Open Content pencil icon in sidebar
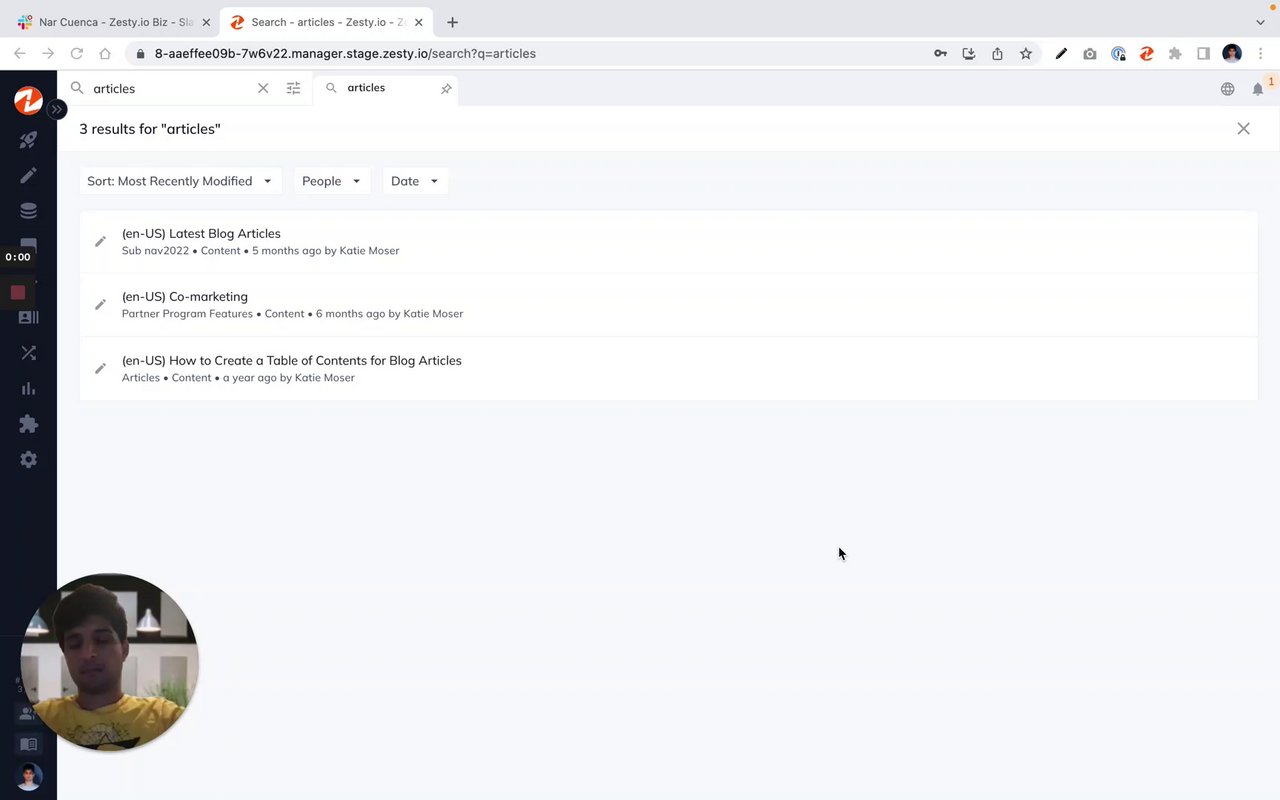This screenshot has width=1280, height=800. pyautogui.click(x=28, y=175)
